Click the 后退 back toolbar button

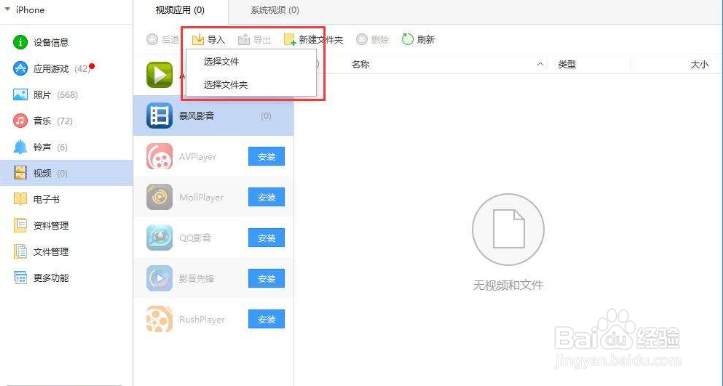pyautogui.click(x=162, y=40)
